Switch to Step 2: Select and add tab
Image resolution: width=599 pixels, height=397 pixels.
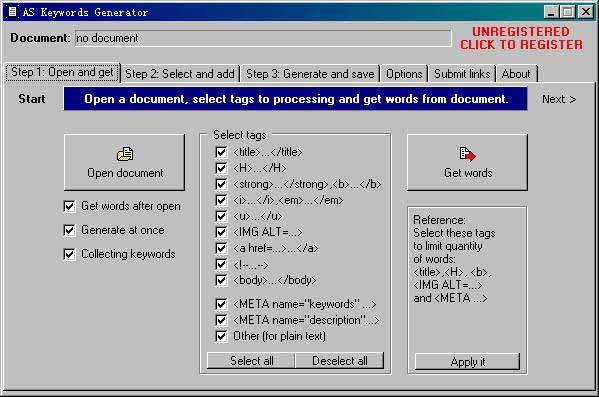pyautogui.click(x=180, y=74)
